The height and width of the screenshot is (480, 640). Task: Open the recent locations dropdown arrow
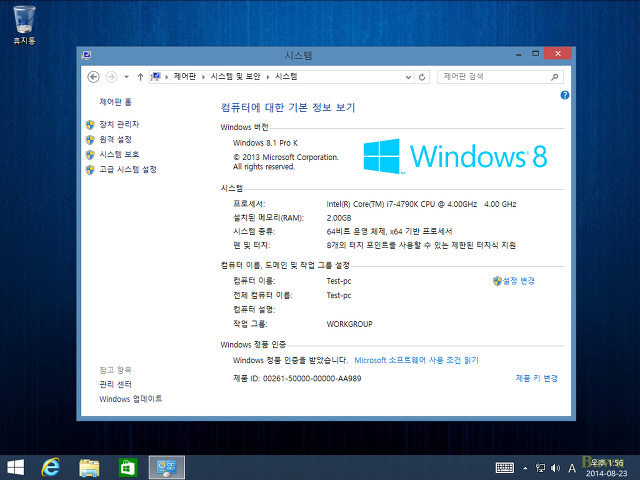click(127, 77)
